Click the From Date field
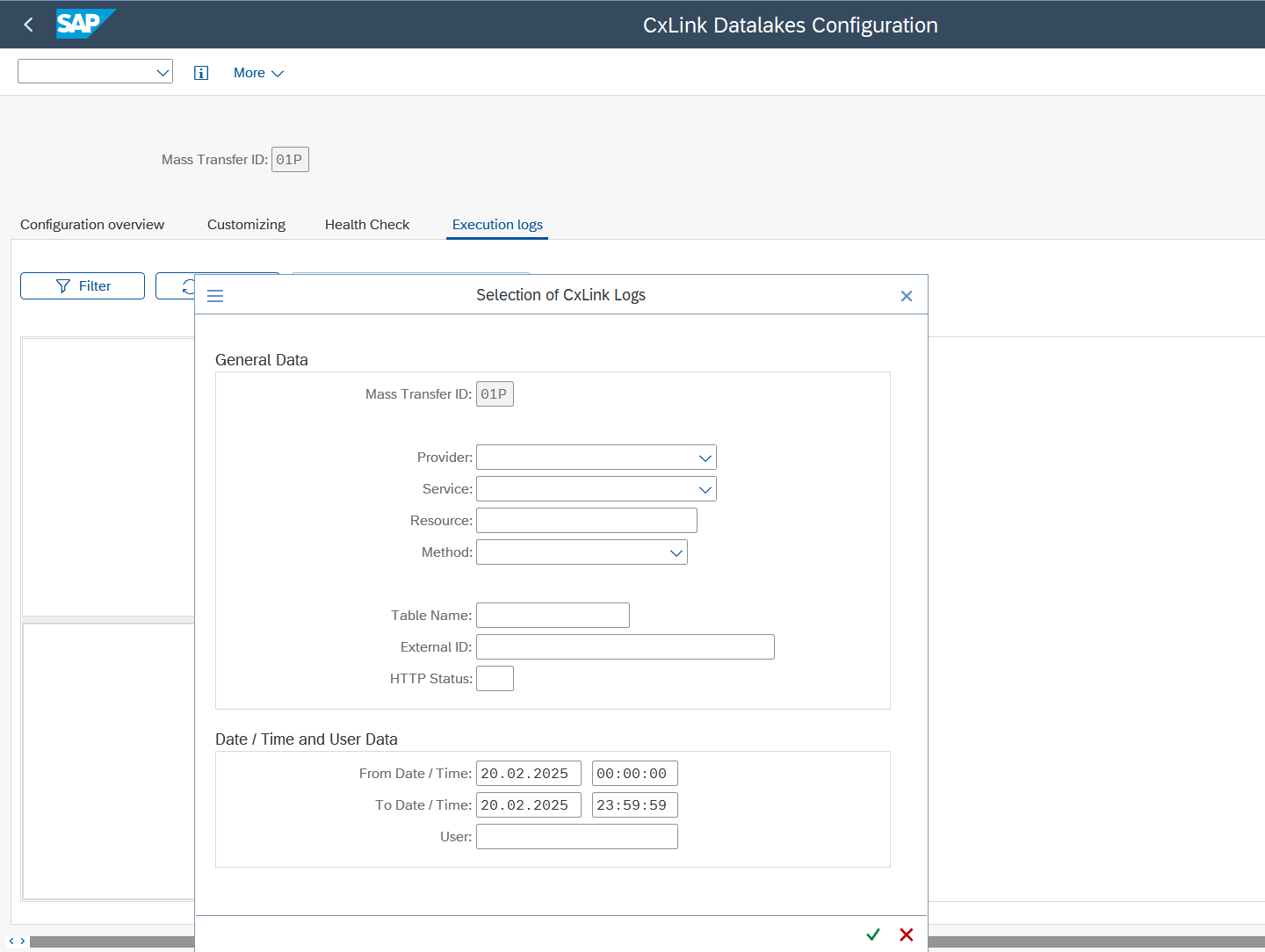The width and height of the screenshot is (1265, 952). (529, 774)
